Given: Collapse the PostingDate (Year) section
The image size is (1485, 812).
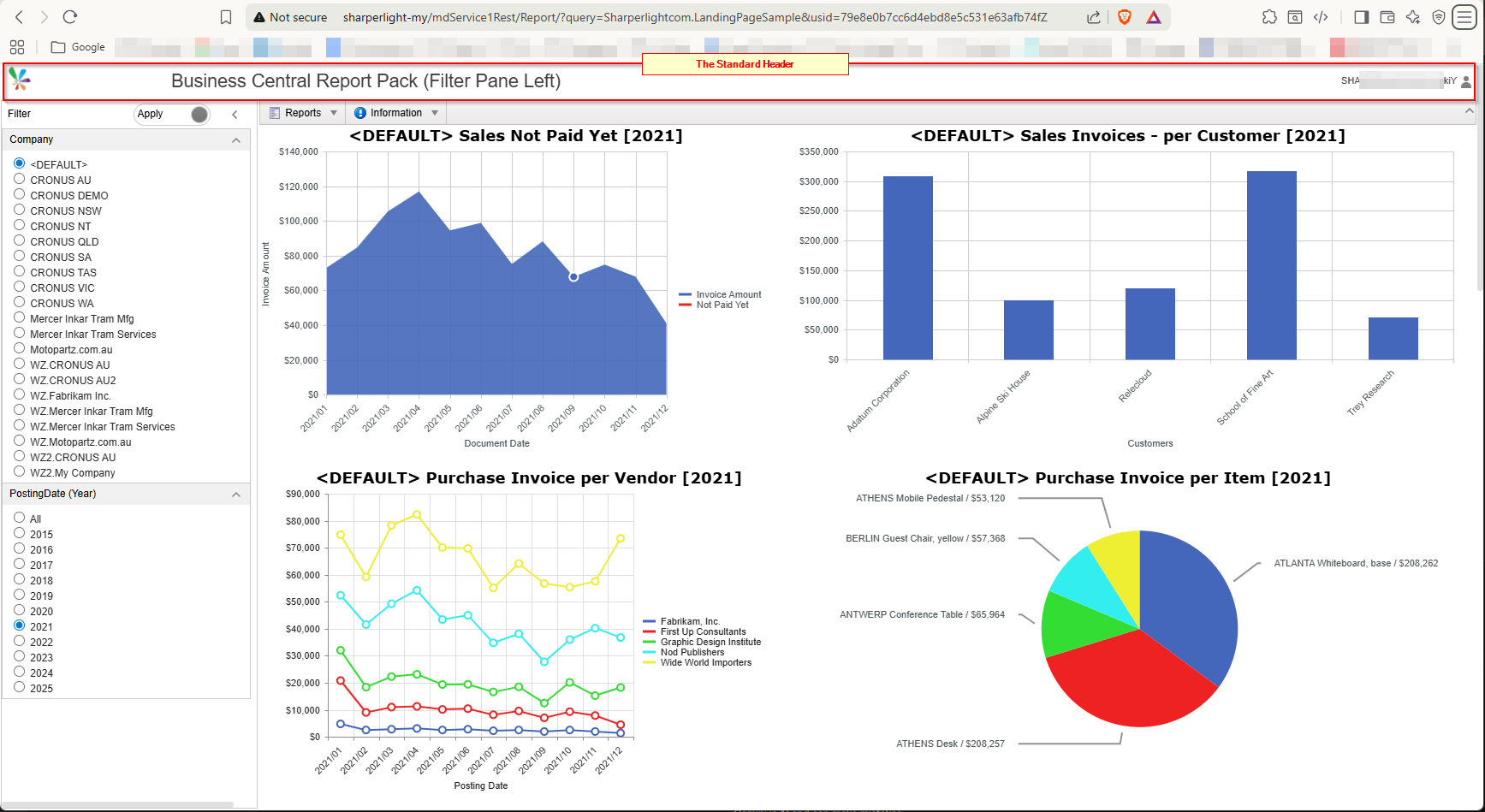Looking at the screenshot, I should 236,495.
